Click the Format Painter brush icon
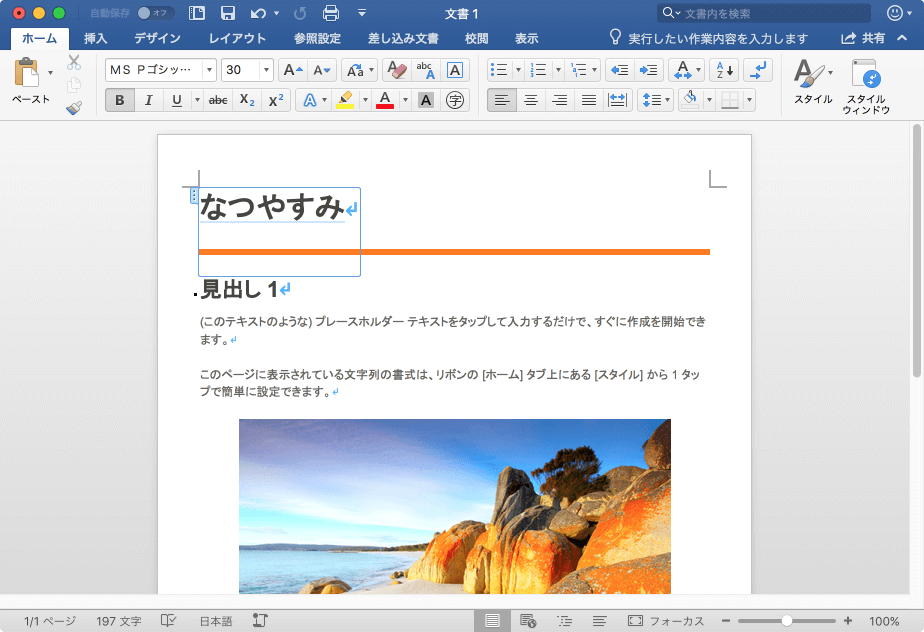The image size is (924, 632). coord(74,108)
